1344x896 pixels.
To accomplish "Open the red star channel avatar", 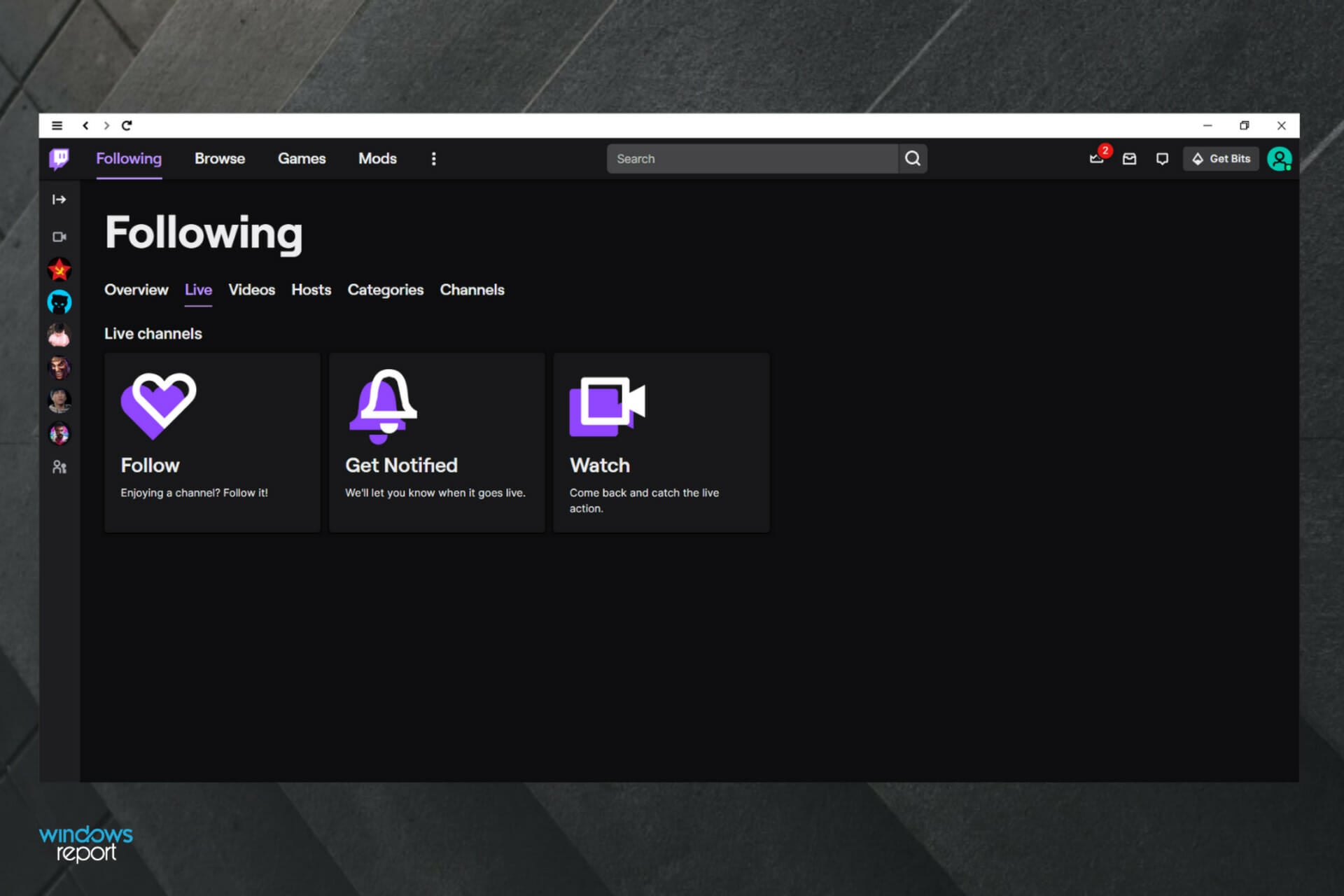I will tap(59, 269).
